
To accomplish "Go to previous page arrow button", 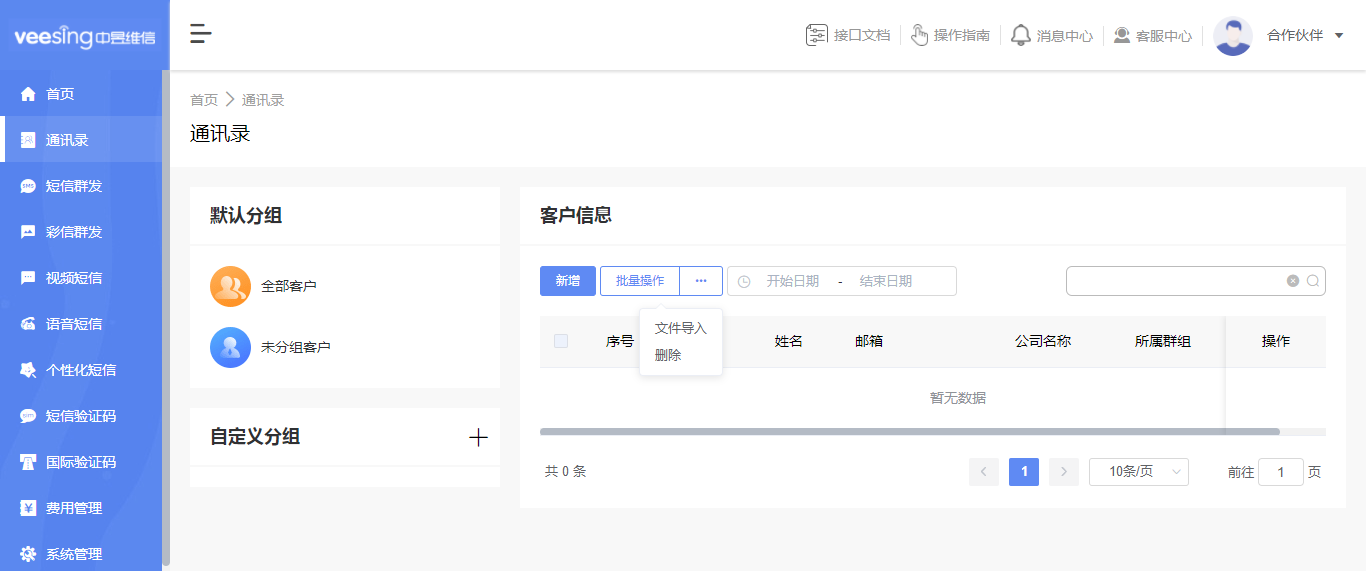I will coord(984,472).
